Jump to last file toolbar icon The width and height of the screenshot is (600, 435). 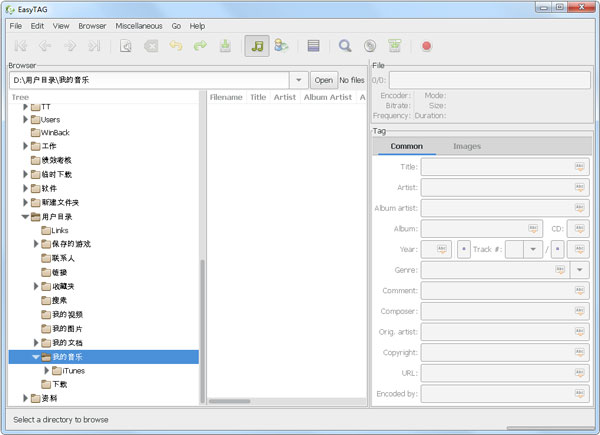pos(95,46)
